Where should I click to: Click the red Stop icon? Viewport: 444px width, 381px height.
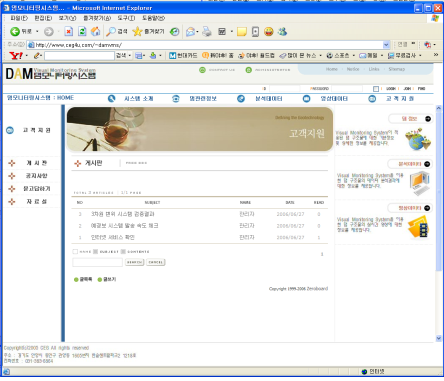68,32
